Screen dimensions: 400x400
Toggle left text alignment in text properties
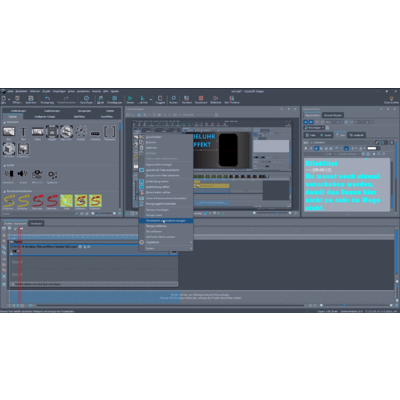(317, 148)
